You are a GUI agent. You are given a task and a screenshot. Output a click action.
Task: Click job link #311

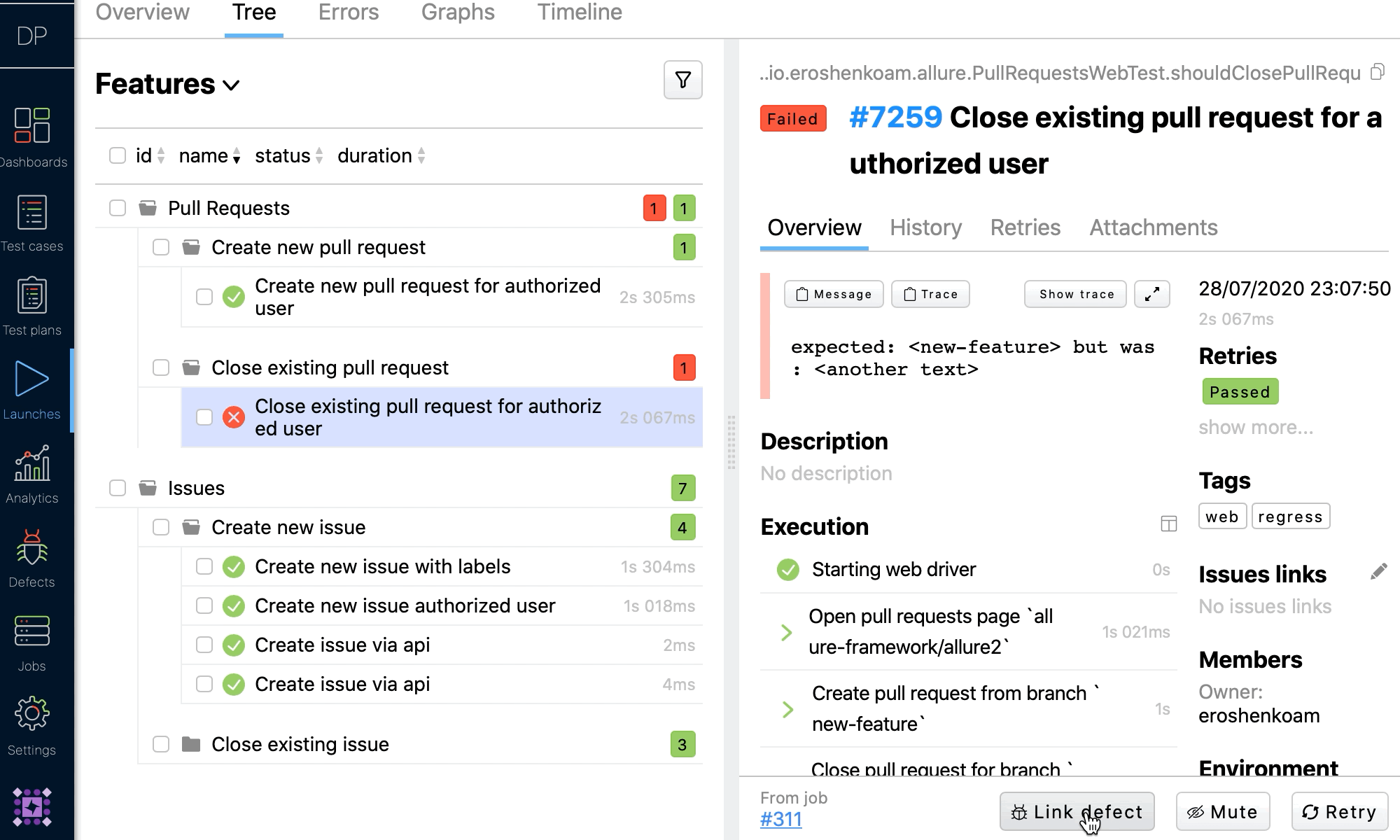click(781, 819)
